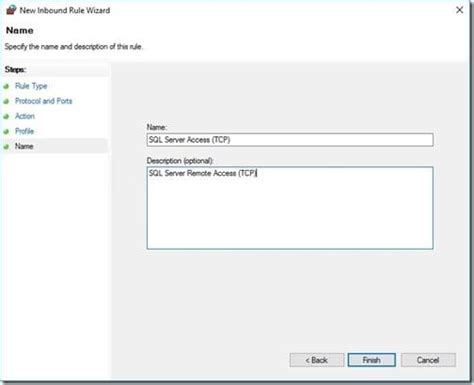This screenshot has width=474, height=385.
Task: Click the firewall wizard title bar icon
Action: tap(11, 10)
